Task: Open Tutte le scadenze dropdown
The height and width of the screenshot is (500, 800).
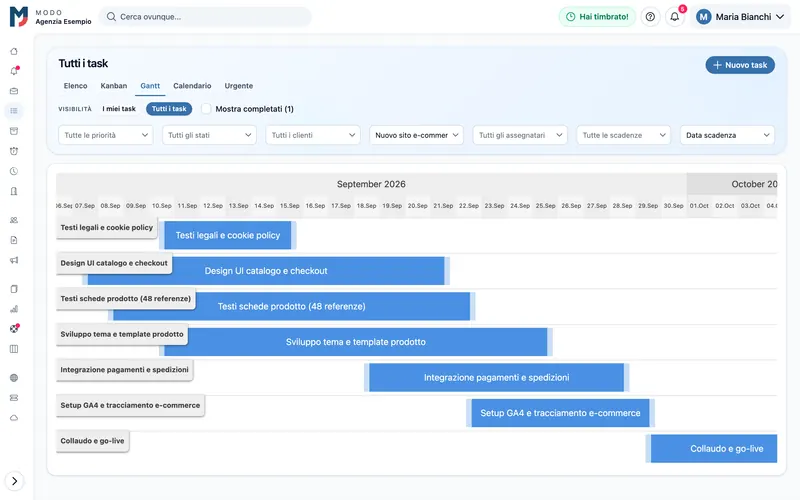Action: 623,135
